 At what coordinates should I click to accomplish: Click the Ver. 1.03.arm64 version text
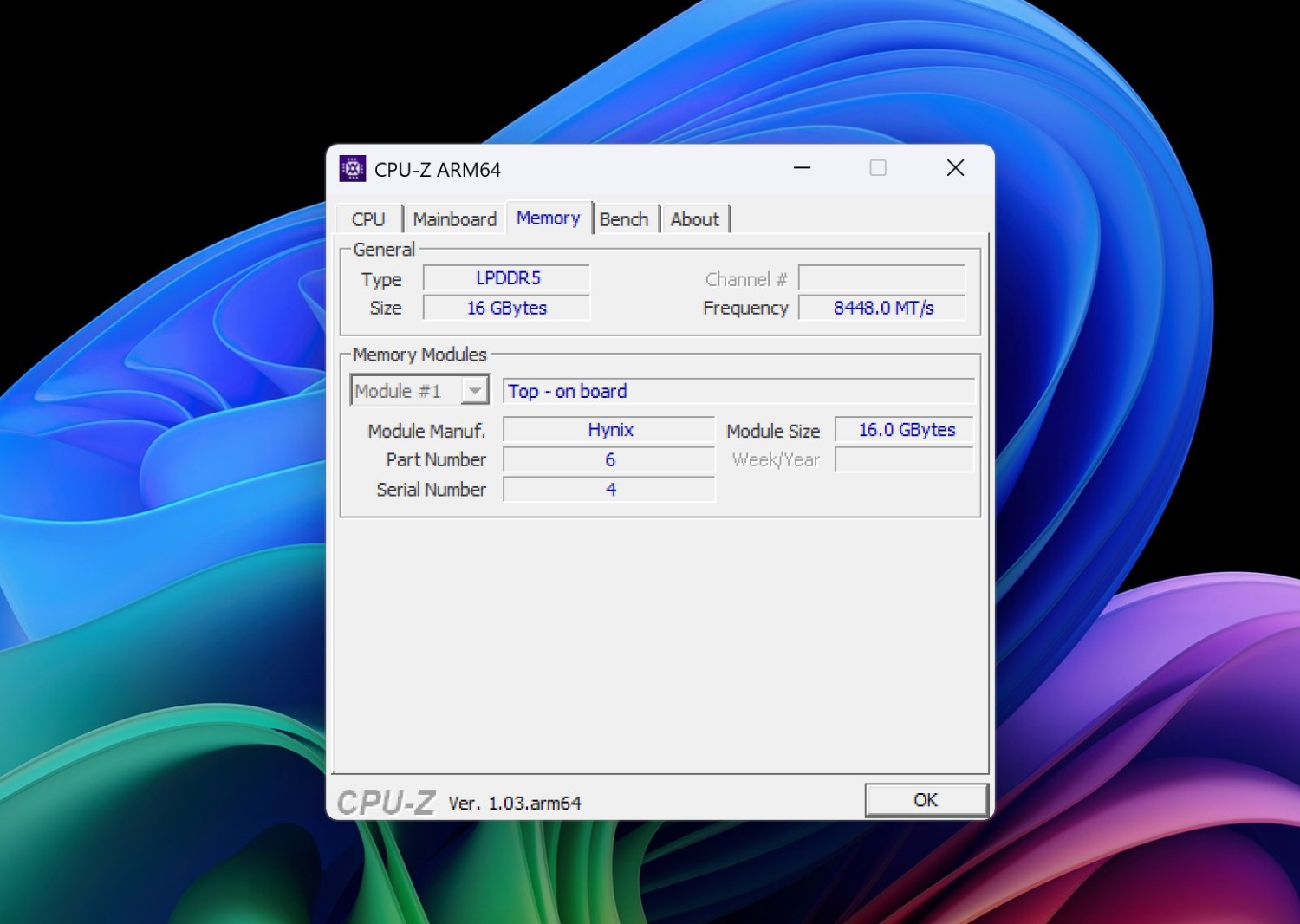[515, 804]
